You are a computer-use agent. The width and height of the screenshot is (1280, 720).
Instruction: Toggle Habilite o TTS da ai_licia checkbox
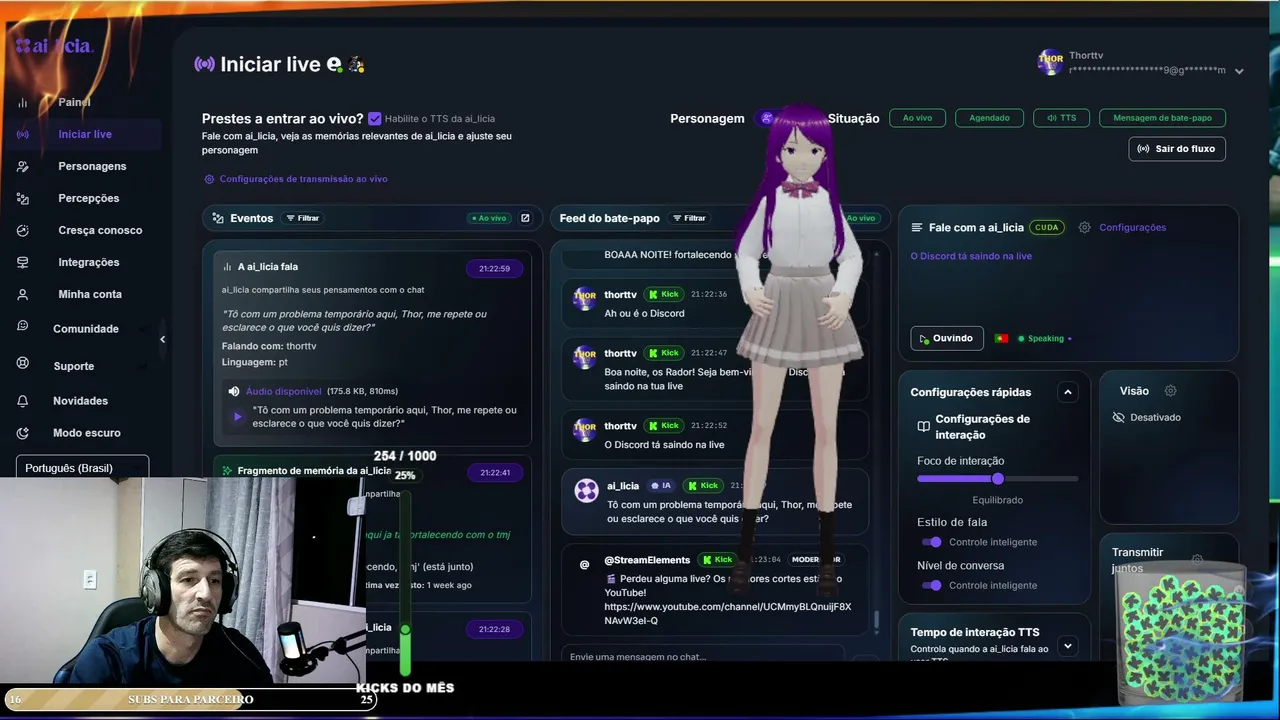point(375,118)
